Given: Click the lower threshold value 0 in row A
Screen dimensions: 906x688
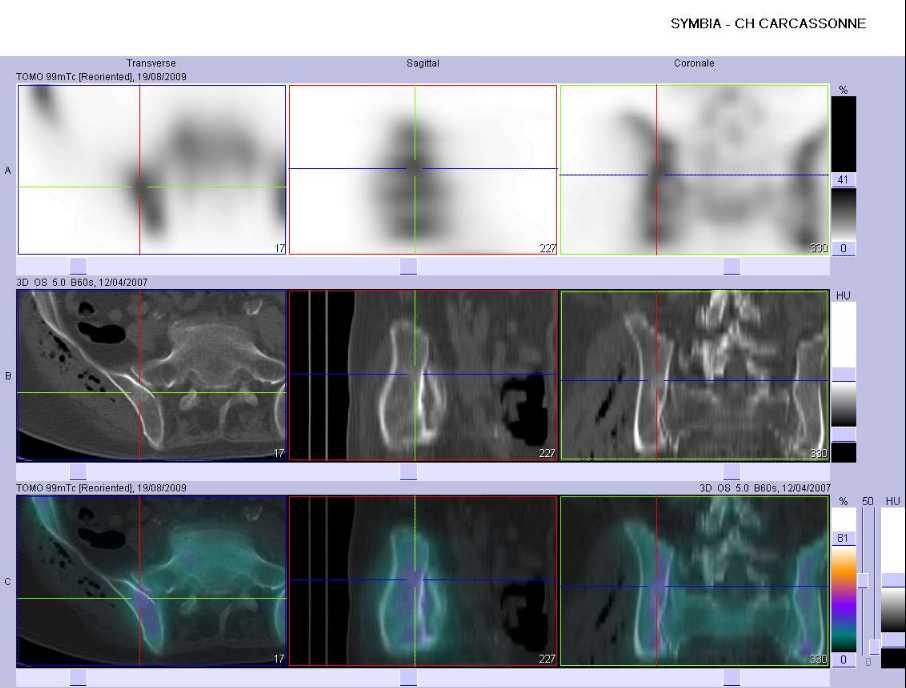Looking at the screenshot, I should tap(843, 248).
